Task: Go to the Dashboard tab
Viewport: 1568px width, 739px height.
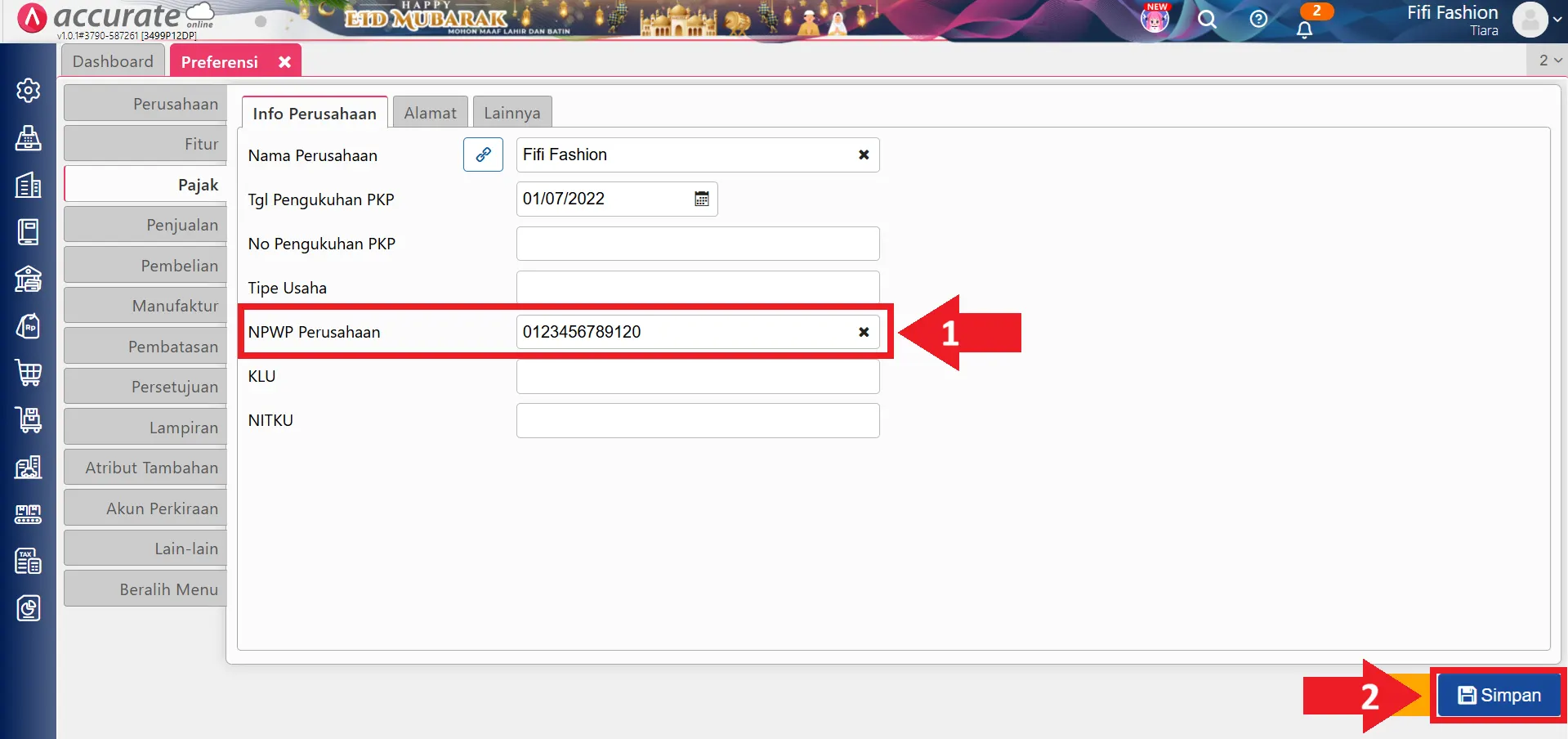Action: tap(113, 61)
